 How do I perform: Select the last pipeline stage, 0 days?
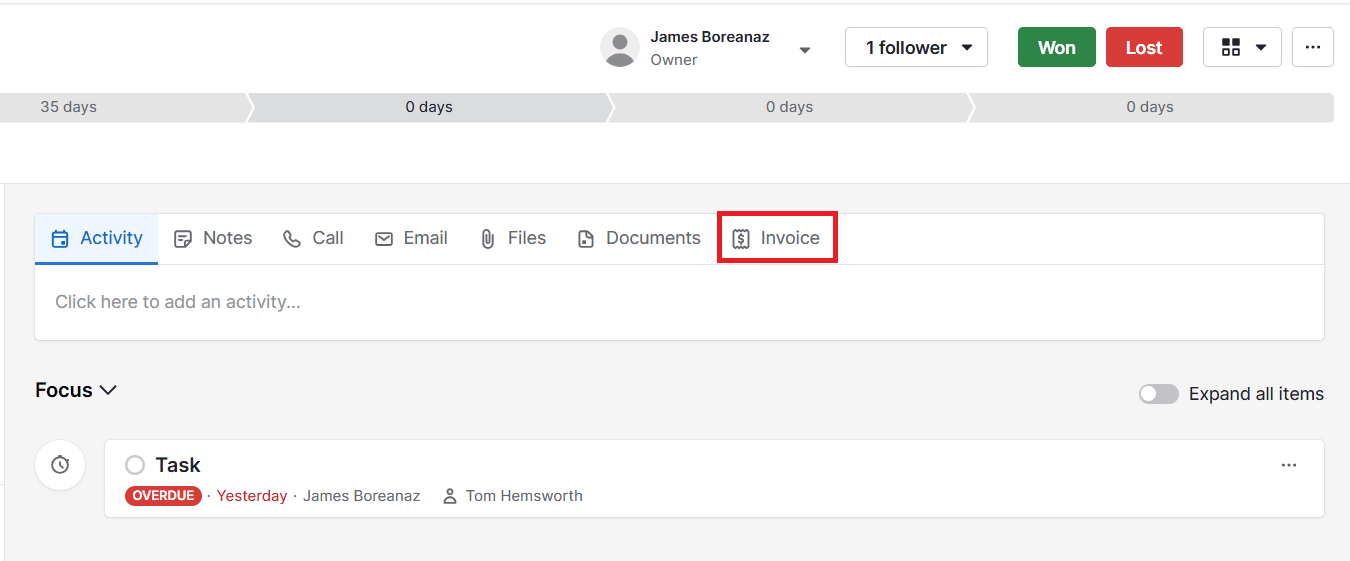[1150, 107]
